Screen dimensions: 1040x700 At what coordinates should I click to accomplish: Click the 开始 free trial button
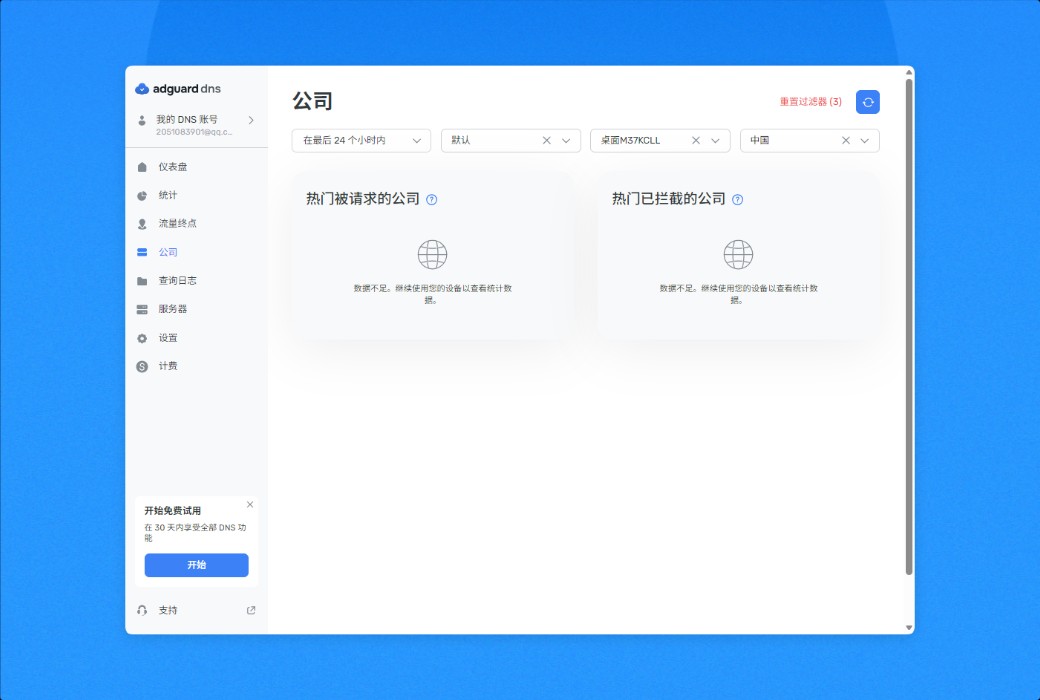point(196,565)
